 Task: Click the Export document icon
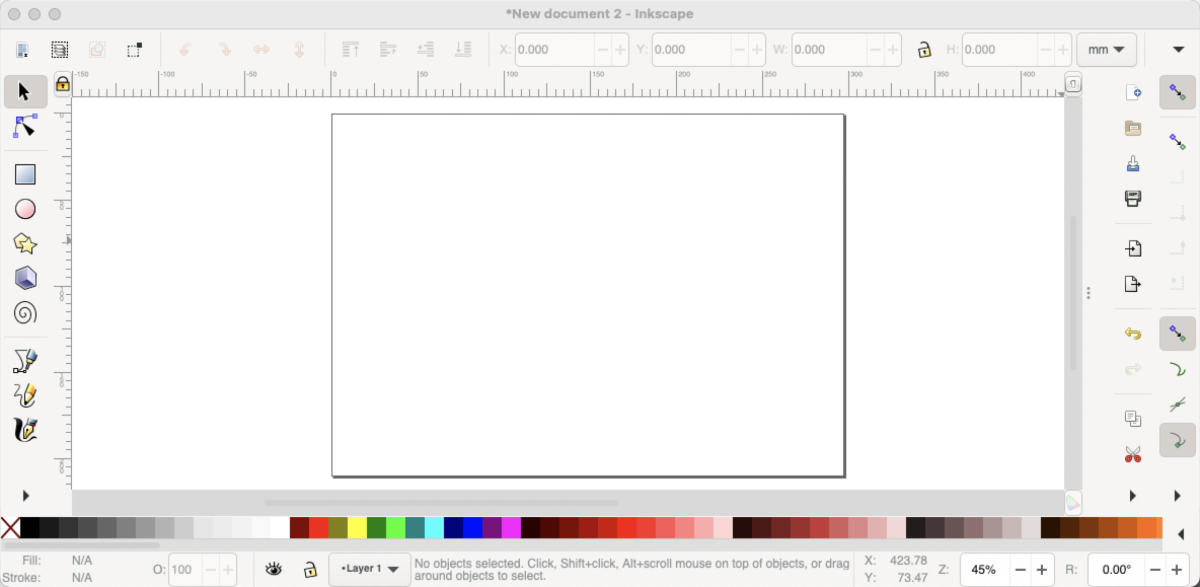pos(1133,283)
